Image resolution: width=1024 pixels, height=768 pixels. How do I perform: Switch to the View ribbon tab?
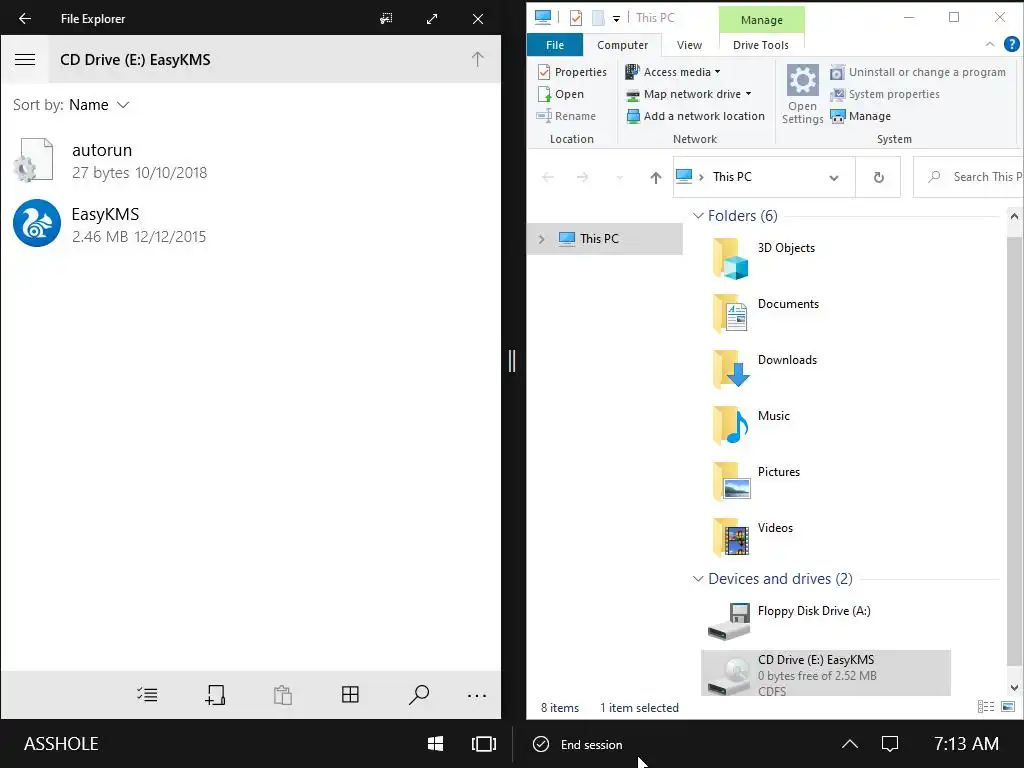coord(689,45)
